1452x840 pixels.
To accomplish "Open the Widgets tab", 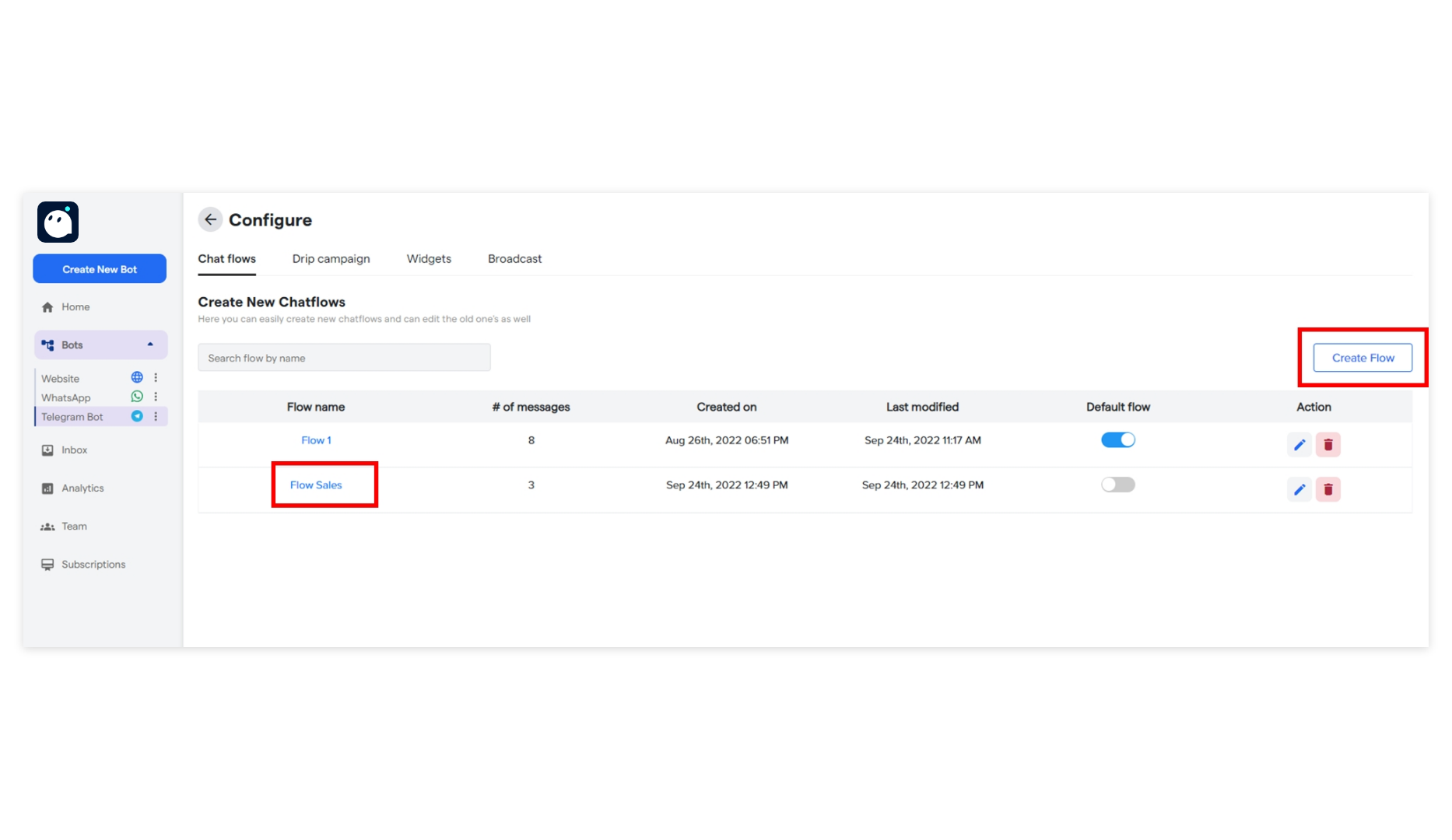I will 429,259.
